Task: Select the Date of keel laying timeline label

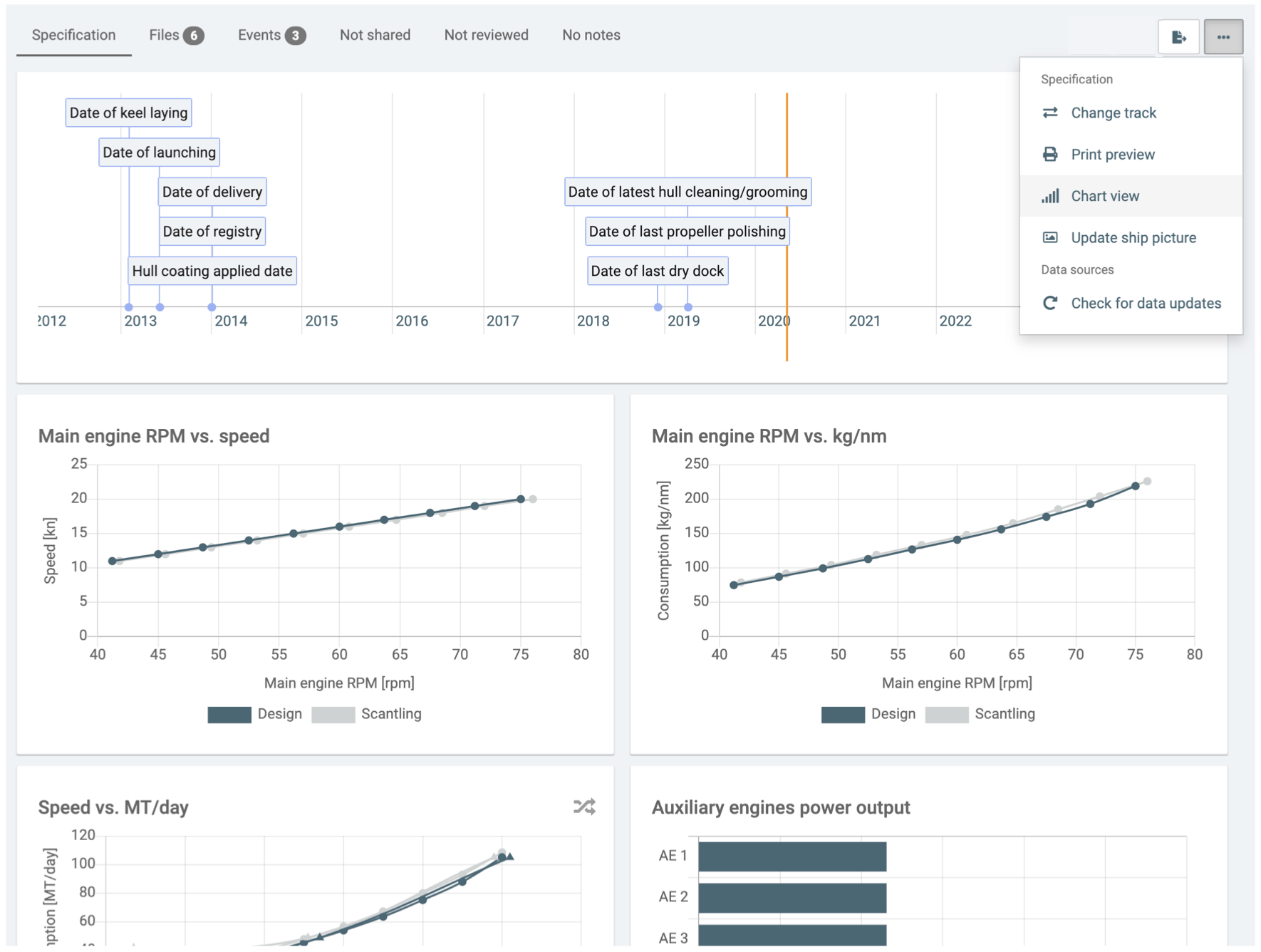Action: coord(128,113)
